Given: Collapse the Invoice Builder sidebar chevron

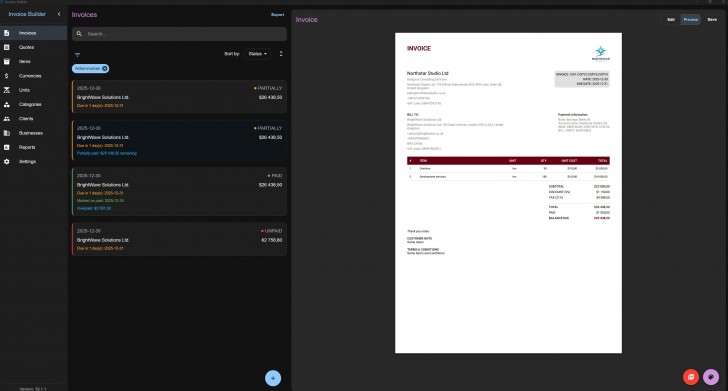Looking at the screenshot, I should (59, 14).
